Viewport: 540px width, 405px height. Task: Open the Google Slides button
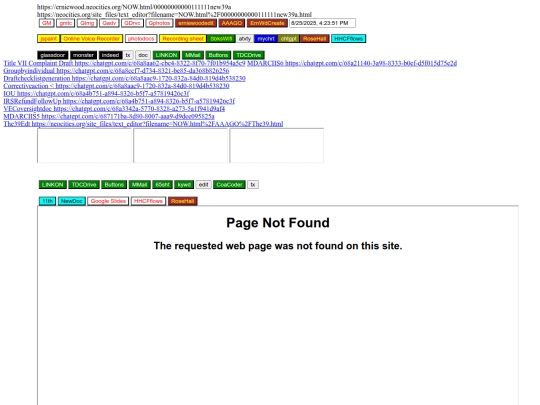coord(108,201)
